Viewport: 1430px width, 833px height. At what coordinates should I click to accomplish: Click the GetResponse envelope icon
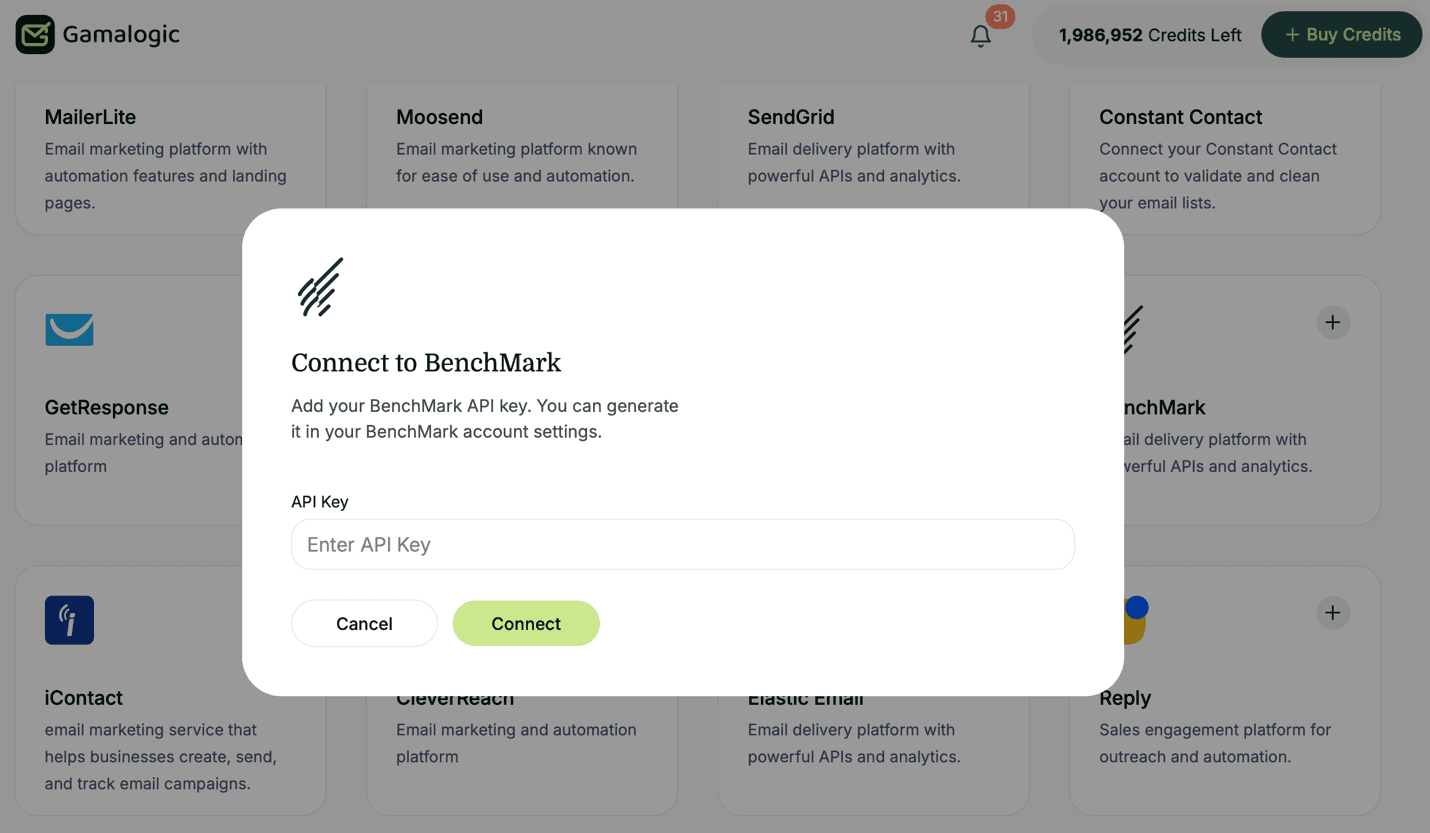(69, 330)
